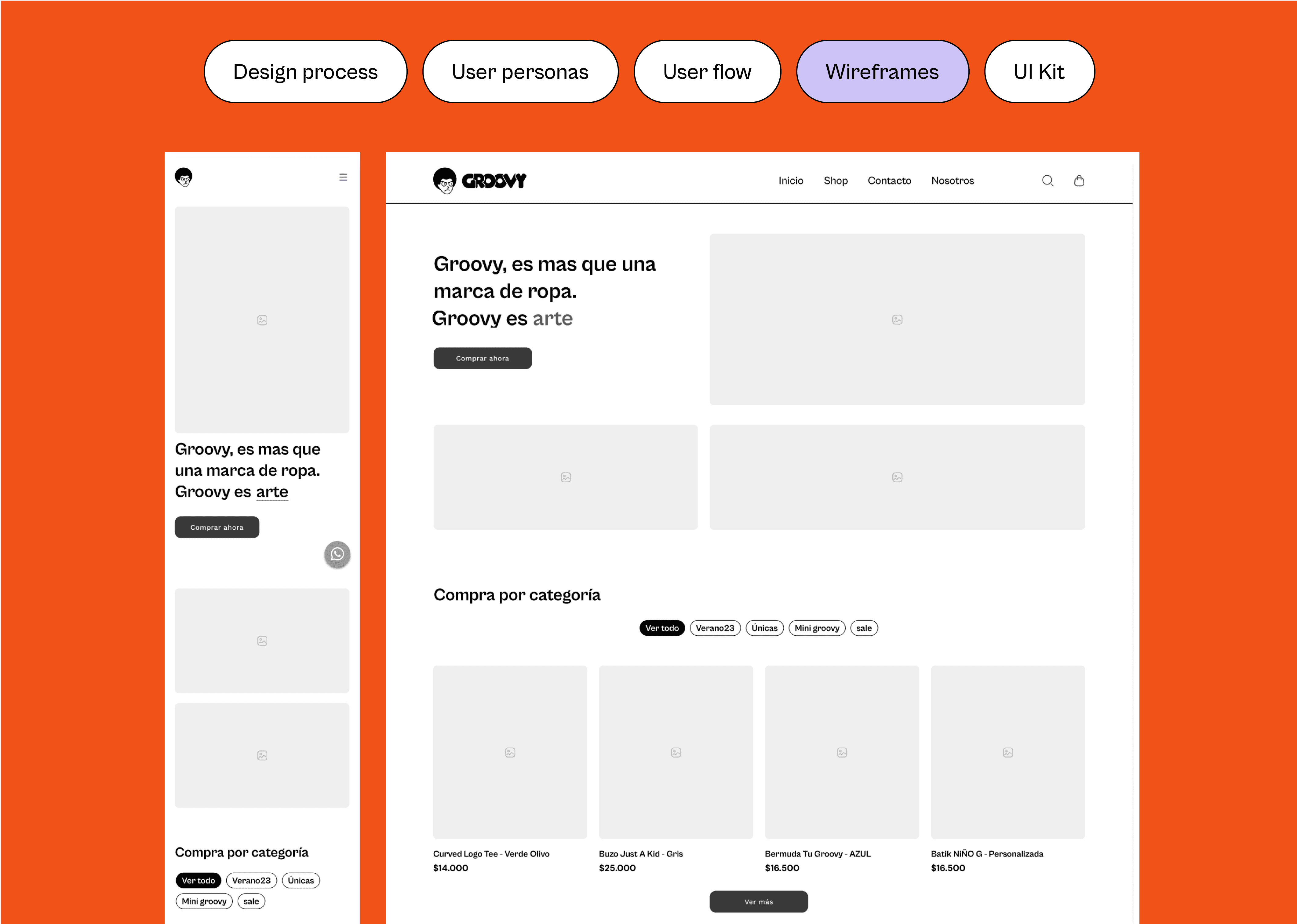Click the mobile hero image placeholder icon
The width and height of the screenshot is (1297, 924).
(262, 320)
